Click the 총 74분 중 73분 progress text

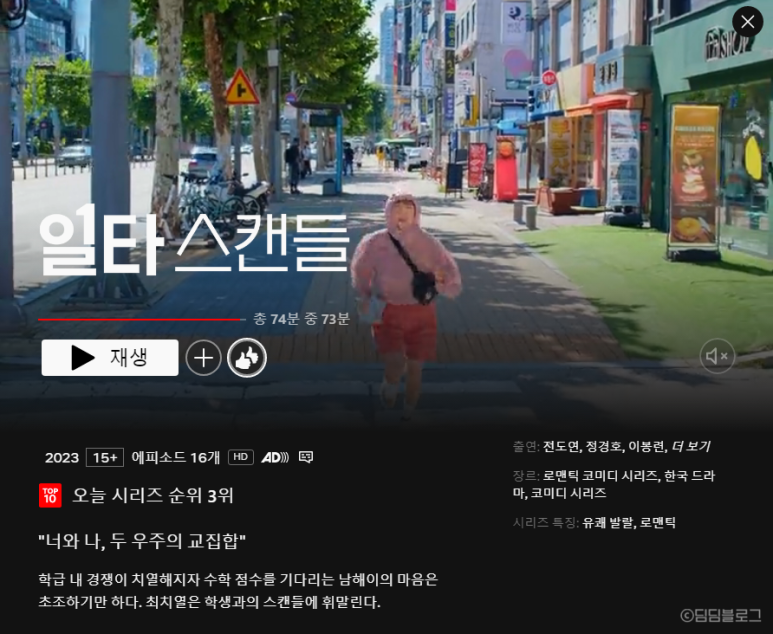301,319
